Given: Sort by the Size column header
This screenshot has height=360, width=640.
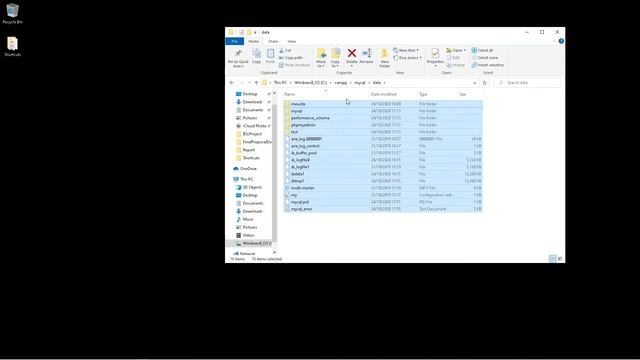Looking at the screenshot, I should click(x=469, y=94).
